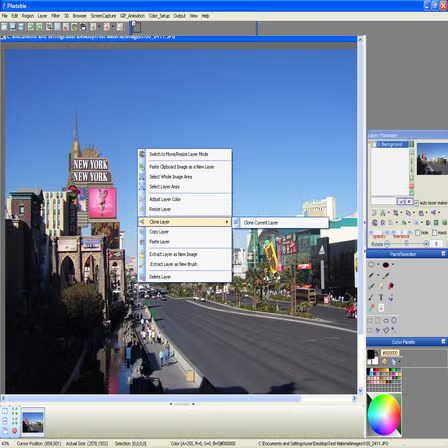
Task: Expand the Clone Layer submenu arrow
Action: [x=227, y=222]
